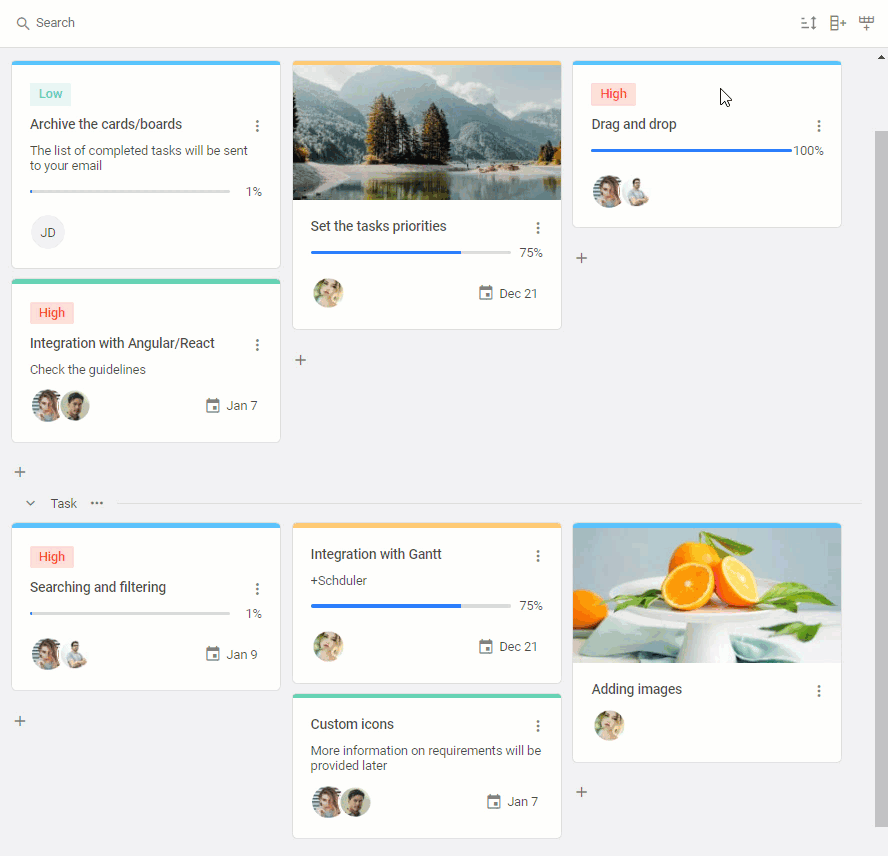Click the mountain lake card image
Viewport: 888px width, 856px height.
coord(427,132)
